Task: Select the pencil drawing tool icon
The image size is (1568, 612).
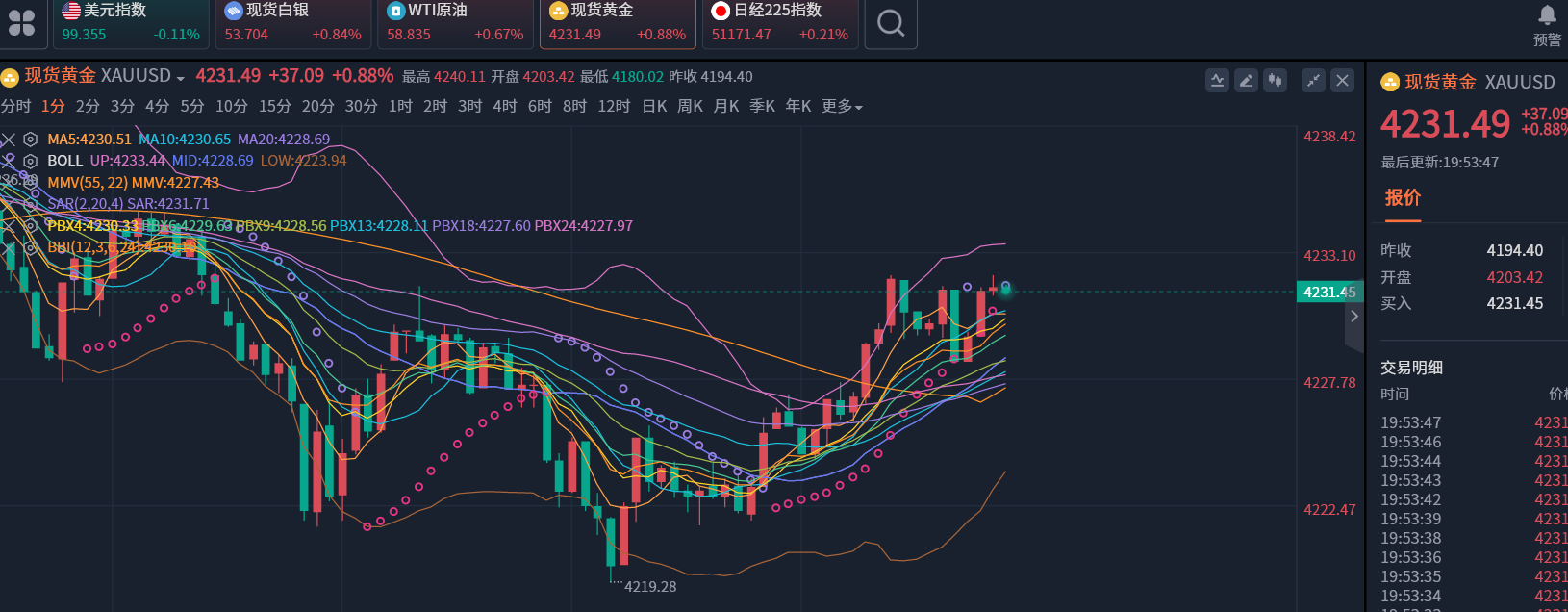Action: pyautogui.click(x=1246, y=81)
